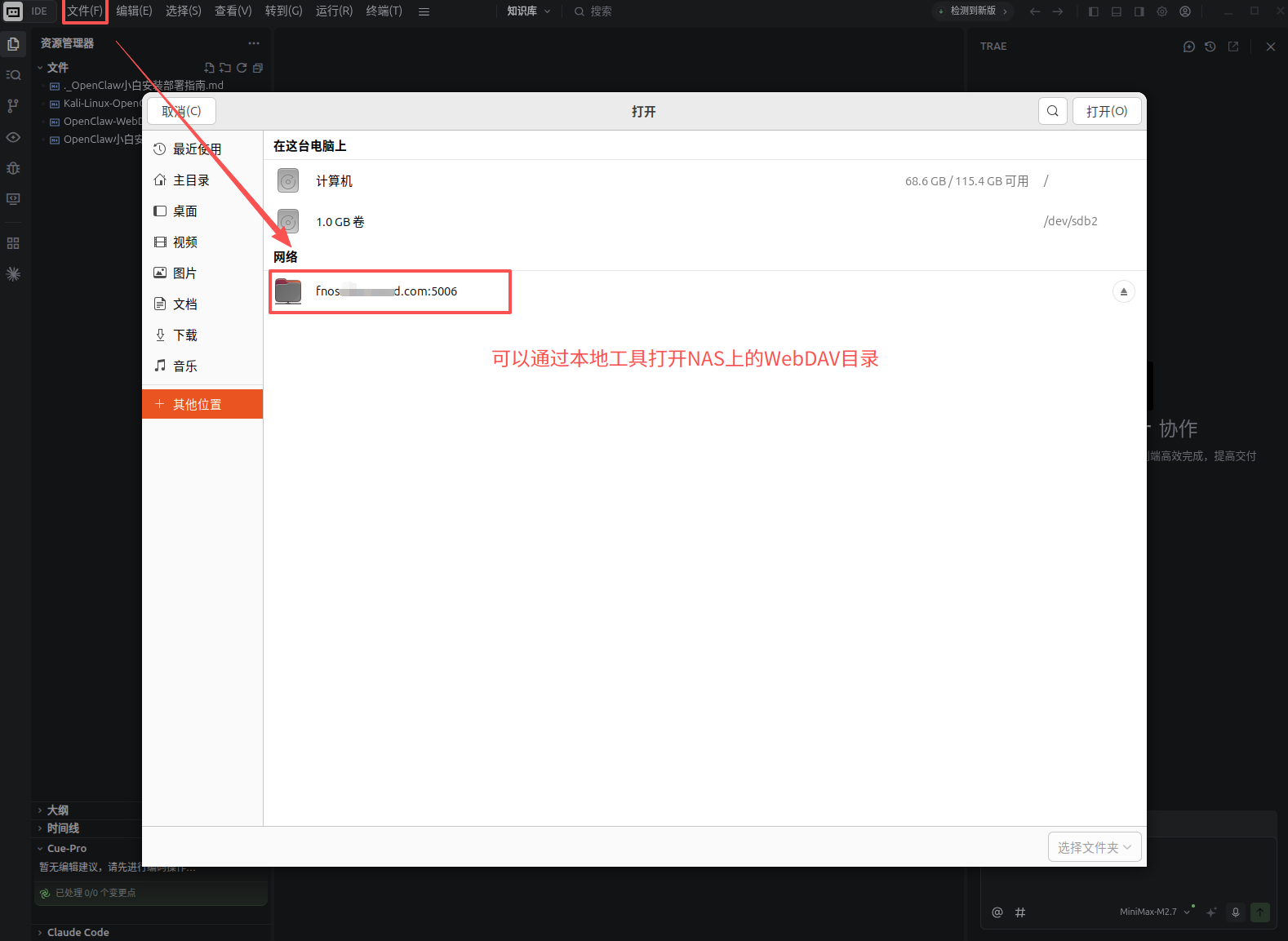Open the source control panel in sidebar

click(13, 106)
